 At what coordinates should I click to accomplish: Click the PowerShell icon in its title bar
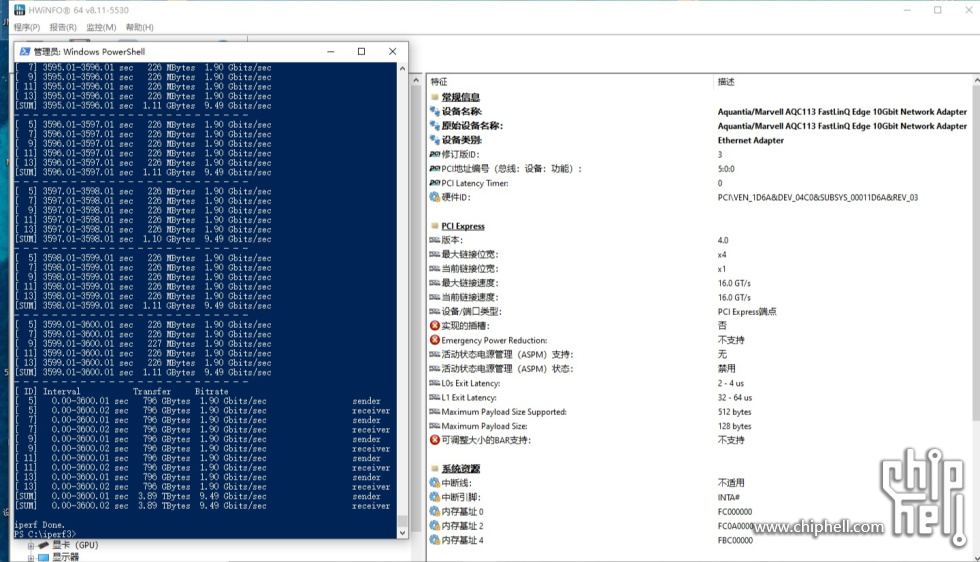pos(25,51)
